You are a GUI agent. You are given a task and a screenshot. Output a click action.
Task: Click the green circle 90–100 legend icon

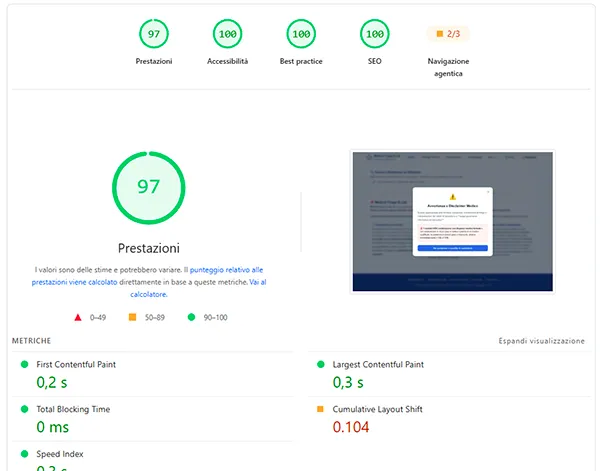click(x=191, y=317)
